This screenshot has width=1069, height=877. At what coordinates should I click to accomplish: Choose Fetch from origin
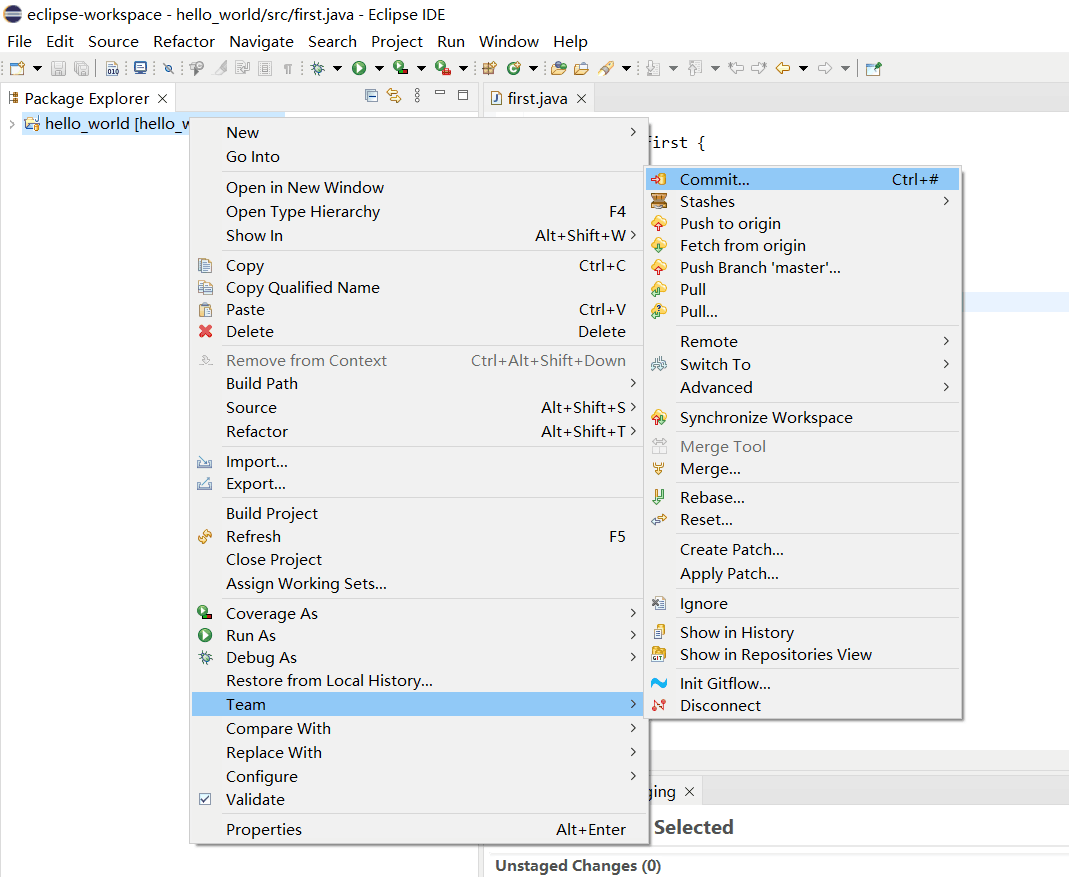click(802, 246)
